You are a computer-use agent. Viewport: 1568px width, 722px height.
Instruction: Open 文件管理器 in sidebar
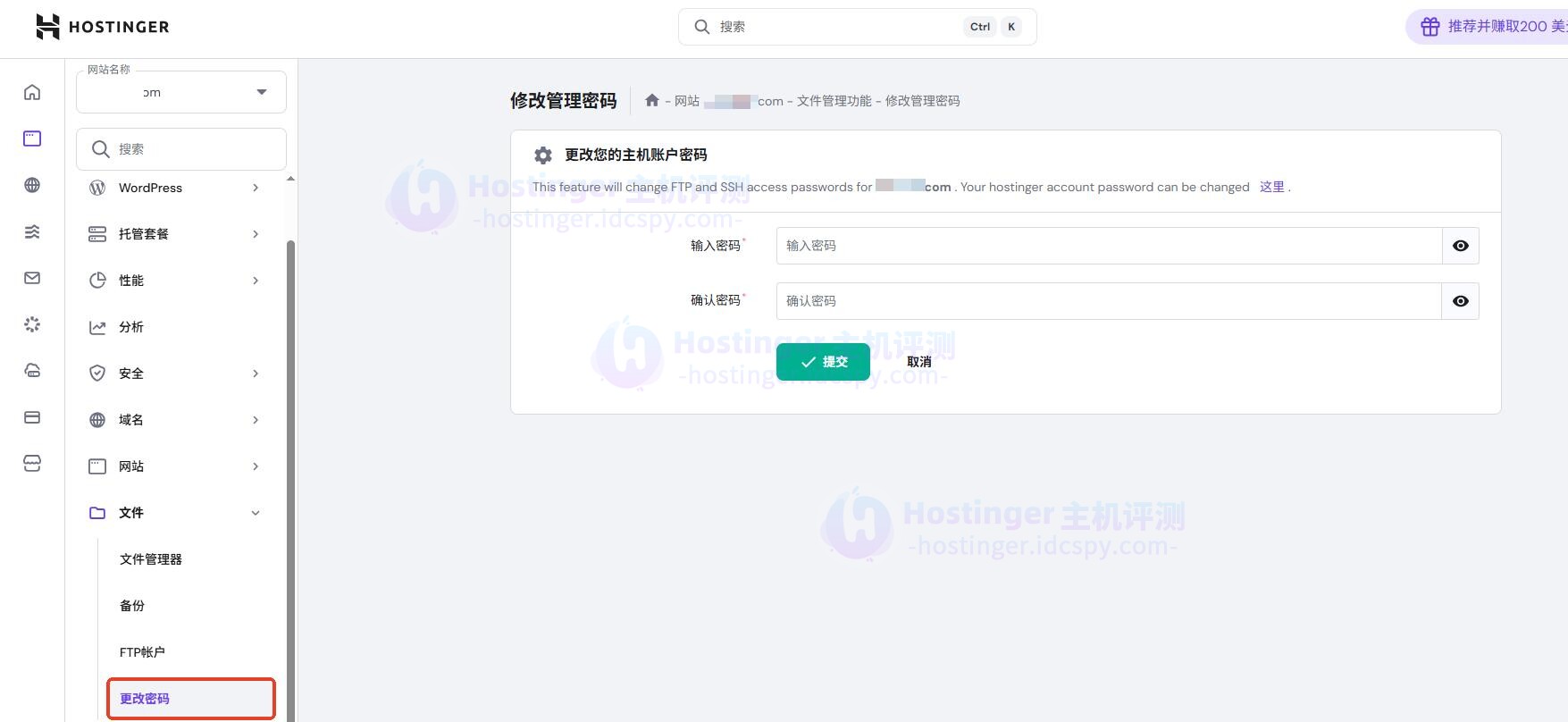coord(151,559)
